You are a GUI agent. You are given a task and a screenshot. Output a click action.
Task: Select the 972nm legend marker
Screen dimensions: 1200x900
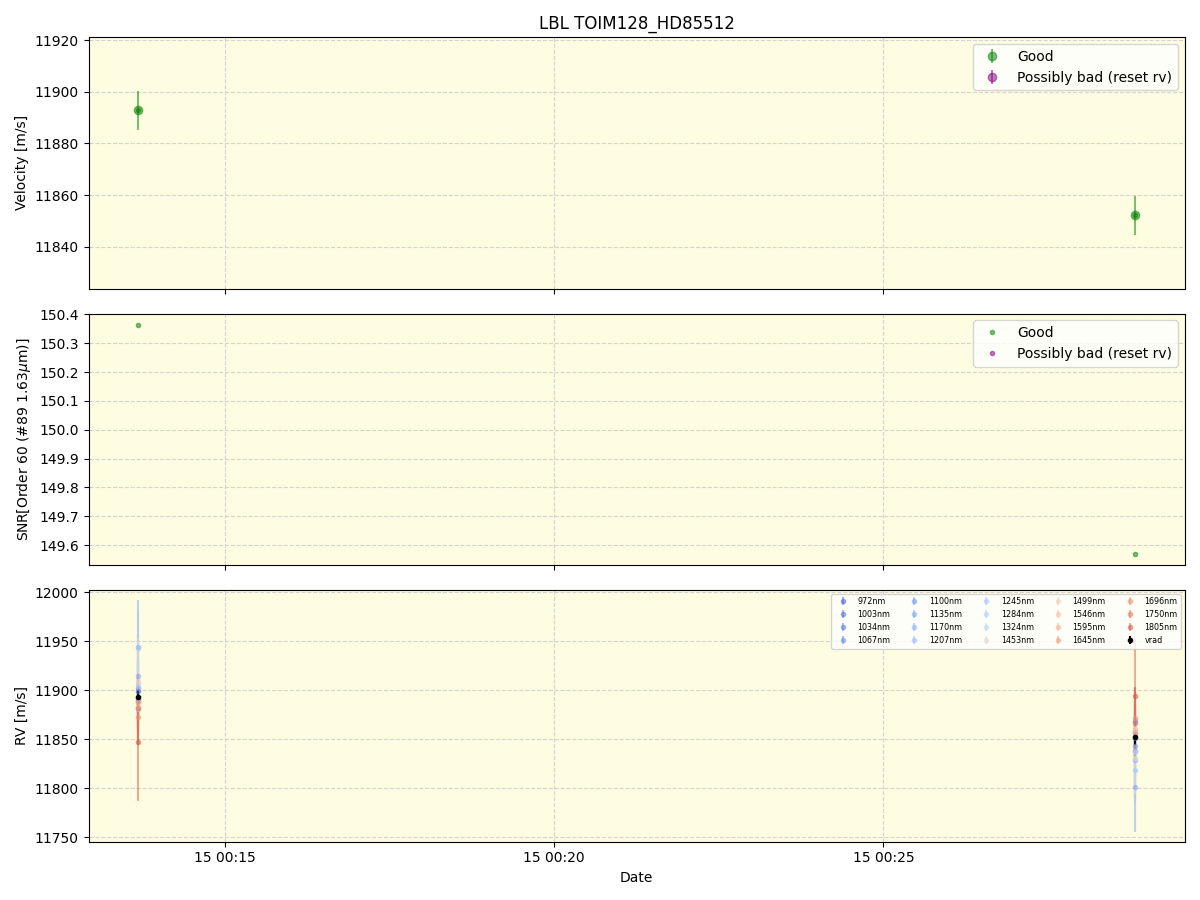pyautogui.click(x=842, y=600)
